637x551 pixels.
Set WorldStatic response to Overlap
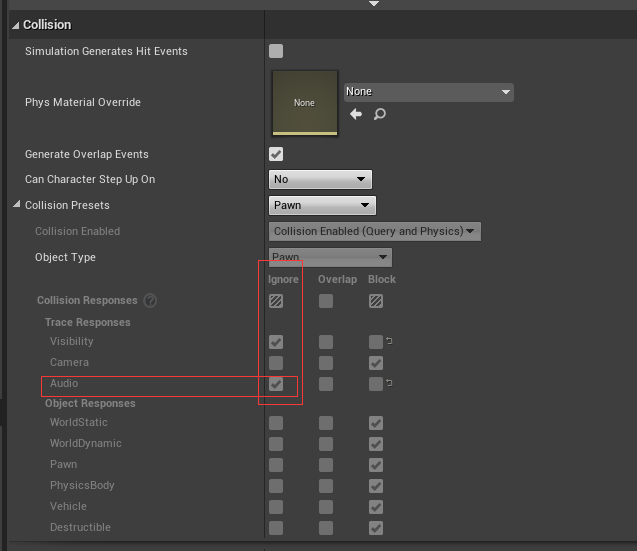click(x=326, y=423)
